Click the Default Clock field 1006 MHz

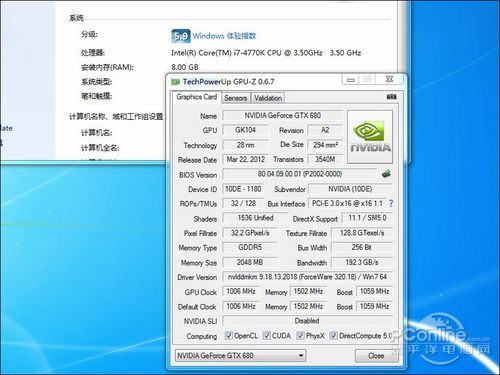(241, 306)
